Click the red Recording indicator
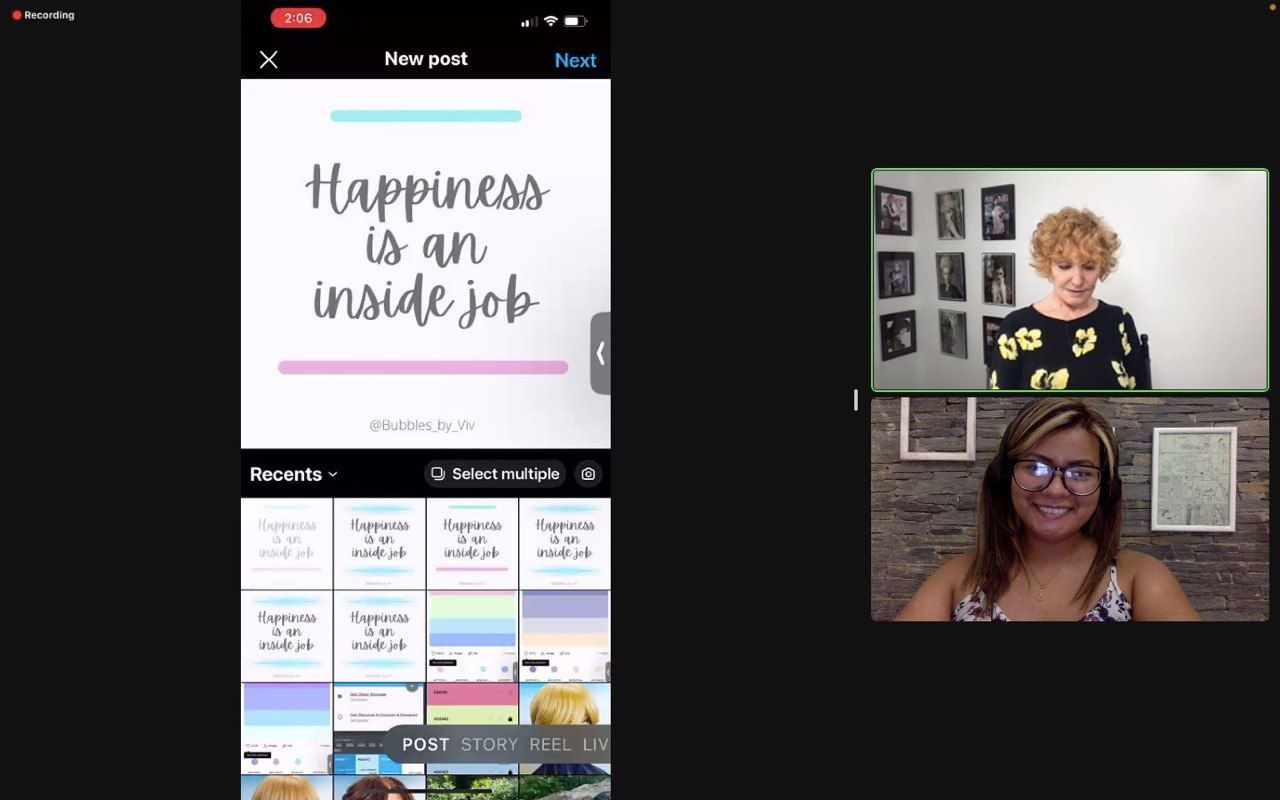This screenshot has height=800, width=1280. 43,15
